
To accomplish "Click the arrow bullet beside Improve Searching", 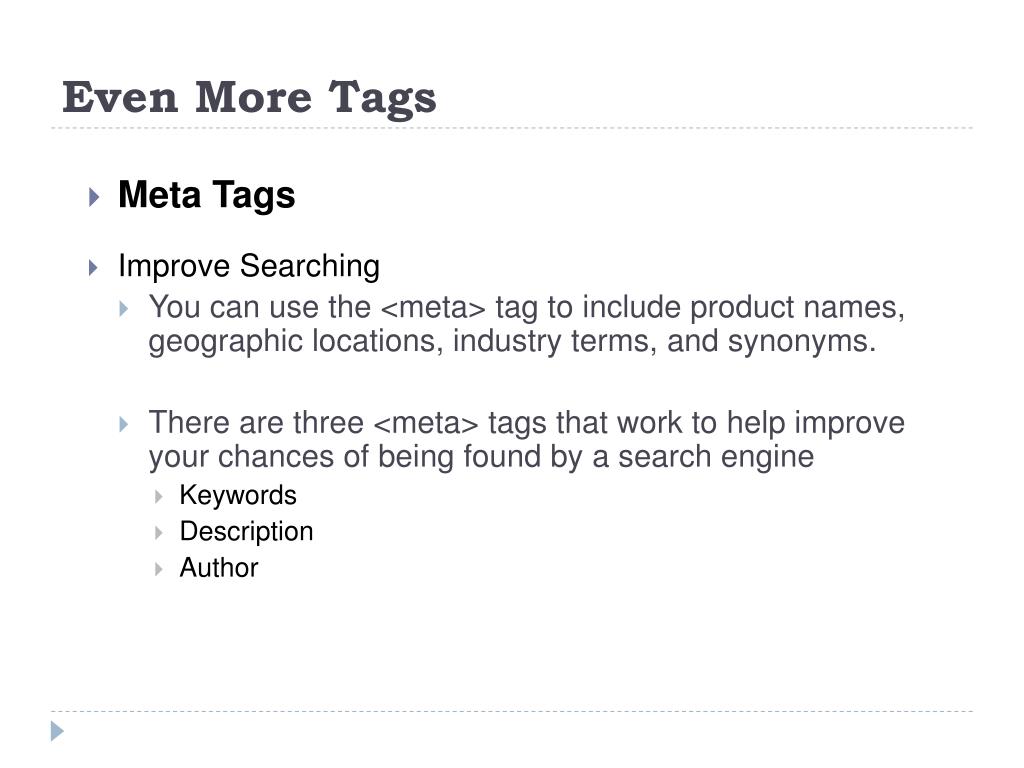I will pos(93,267).
